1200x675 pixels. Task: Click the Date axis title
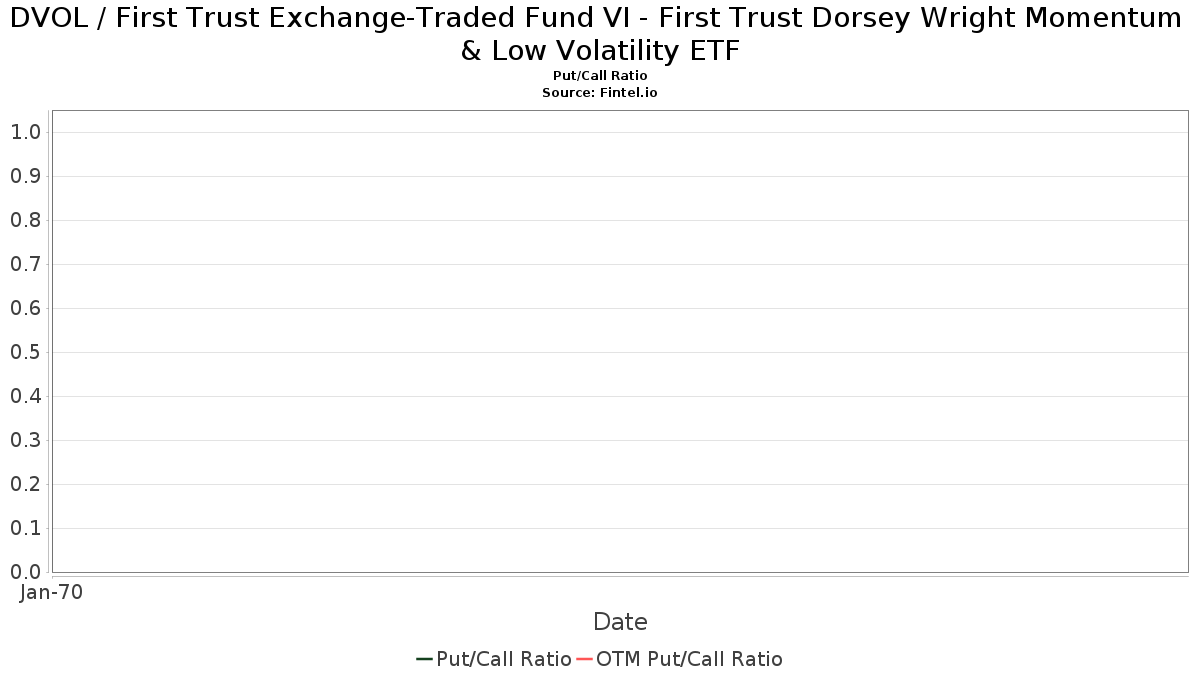coord(620,622)
